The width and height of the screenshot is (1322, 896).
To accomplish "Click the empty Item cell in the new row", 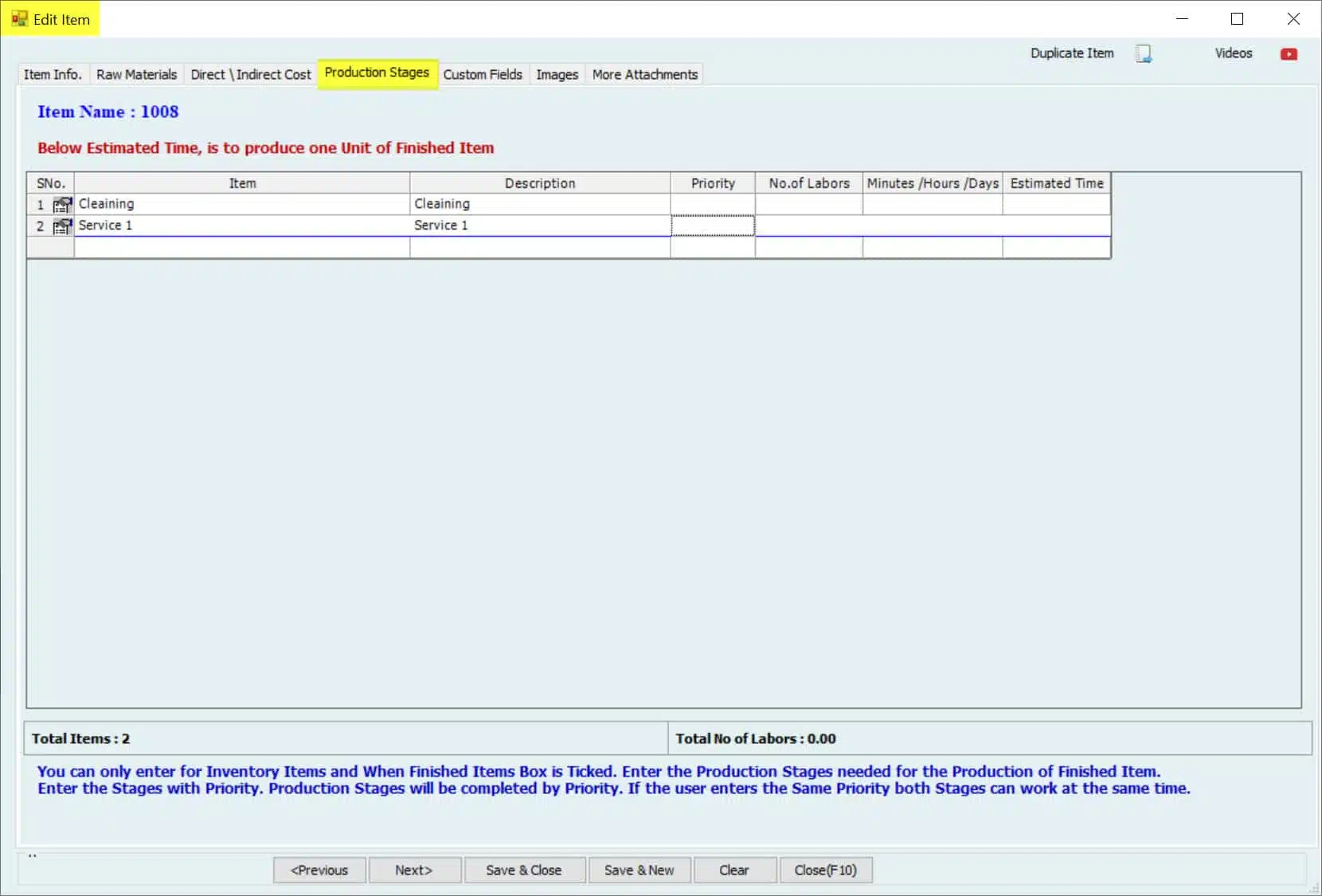I will click(x=242, y=248).
